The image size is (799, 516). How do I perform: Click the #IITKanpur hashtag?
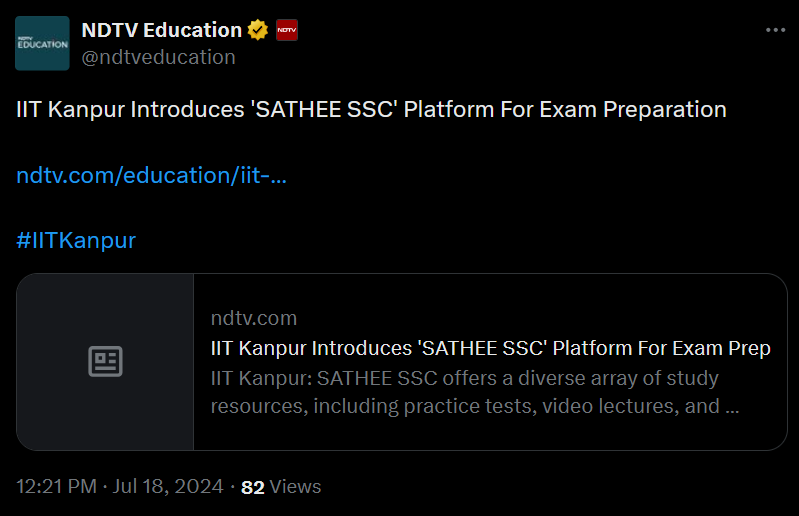[76, 241]
